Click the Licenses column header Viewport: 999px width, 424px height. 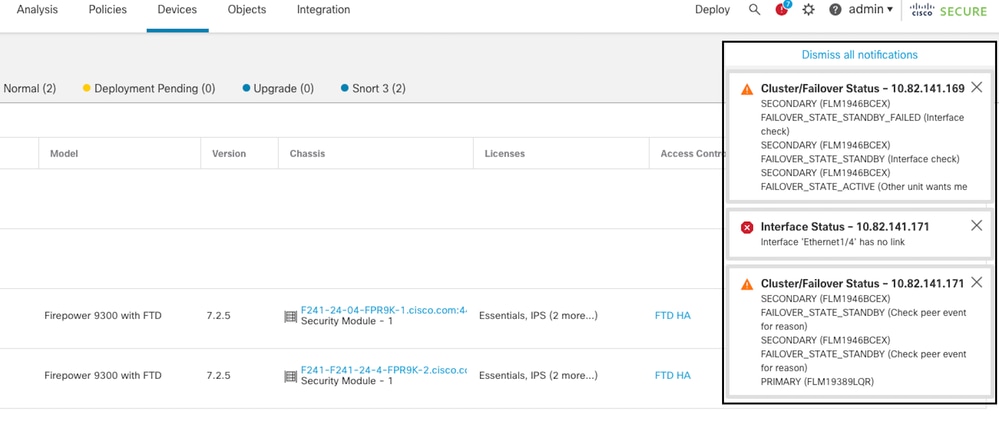tap(505, 154)
